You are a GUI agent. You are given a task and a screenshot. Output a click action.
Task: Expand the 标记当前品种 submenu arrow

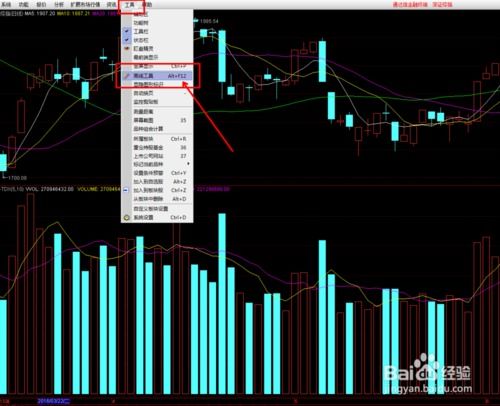tap(188, 164)
